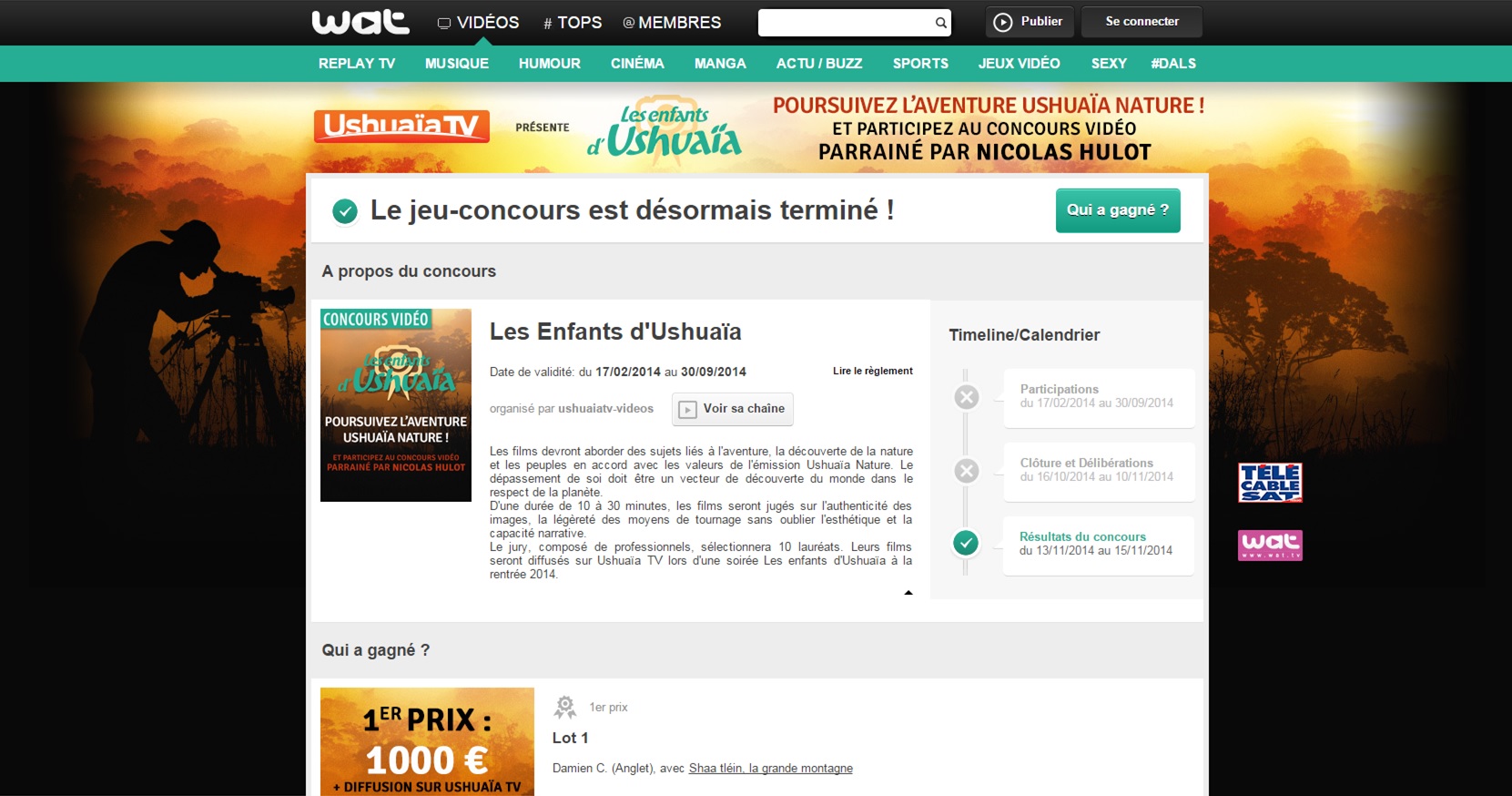Open the VIDÉOS section
This screenshot has width=1512, height=796.
pos(478,23)
